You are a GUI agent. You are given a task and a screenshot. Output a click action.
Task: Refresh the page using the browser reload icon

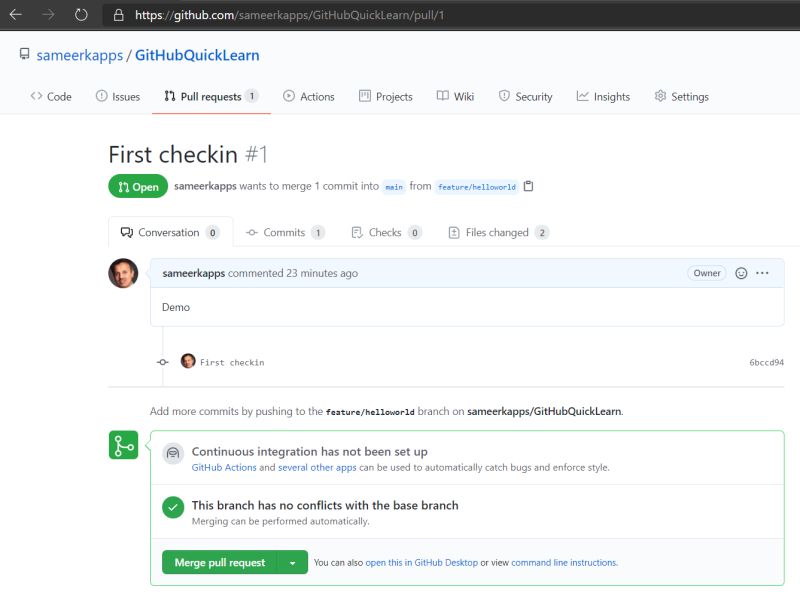coord(79,15)
